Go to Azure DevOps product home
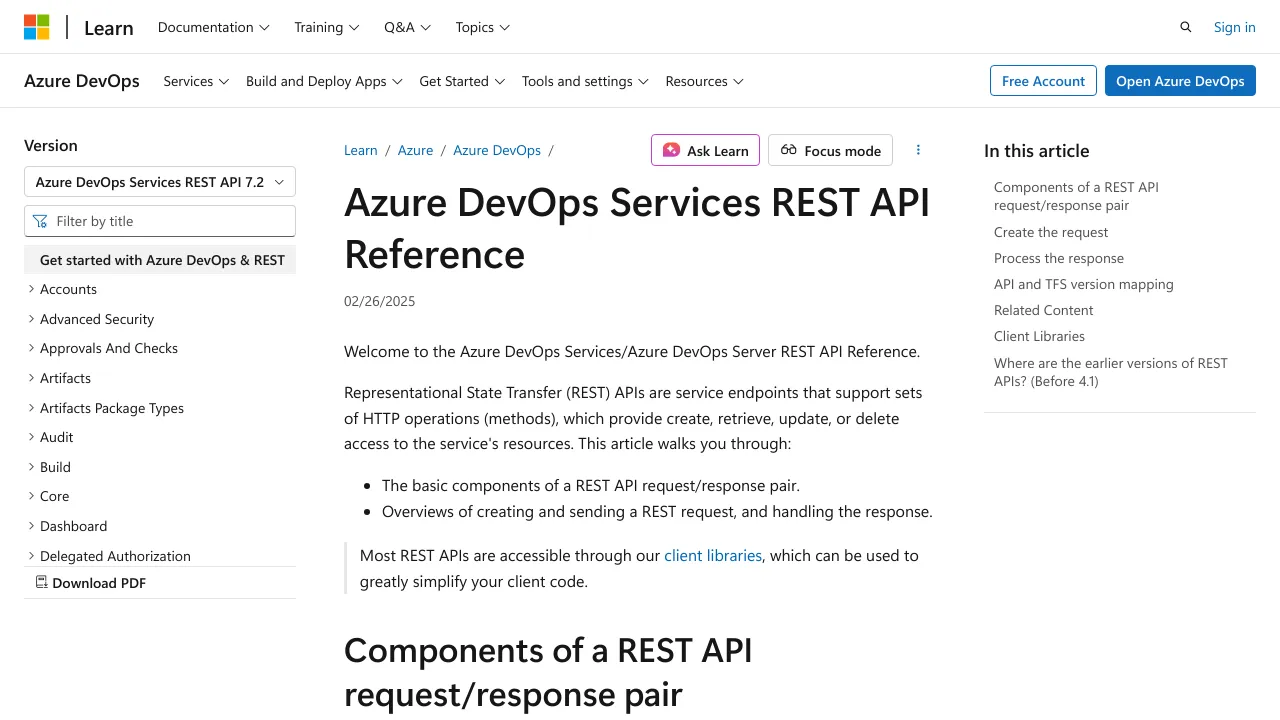 (x=82, y=81)
